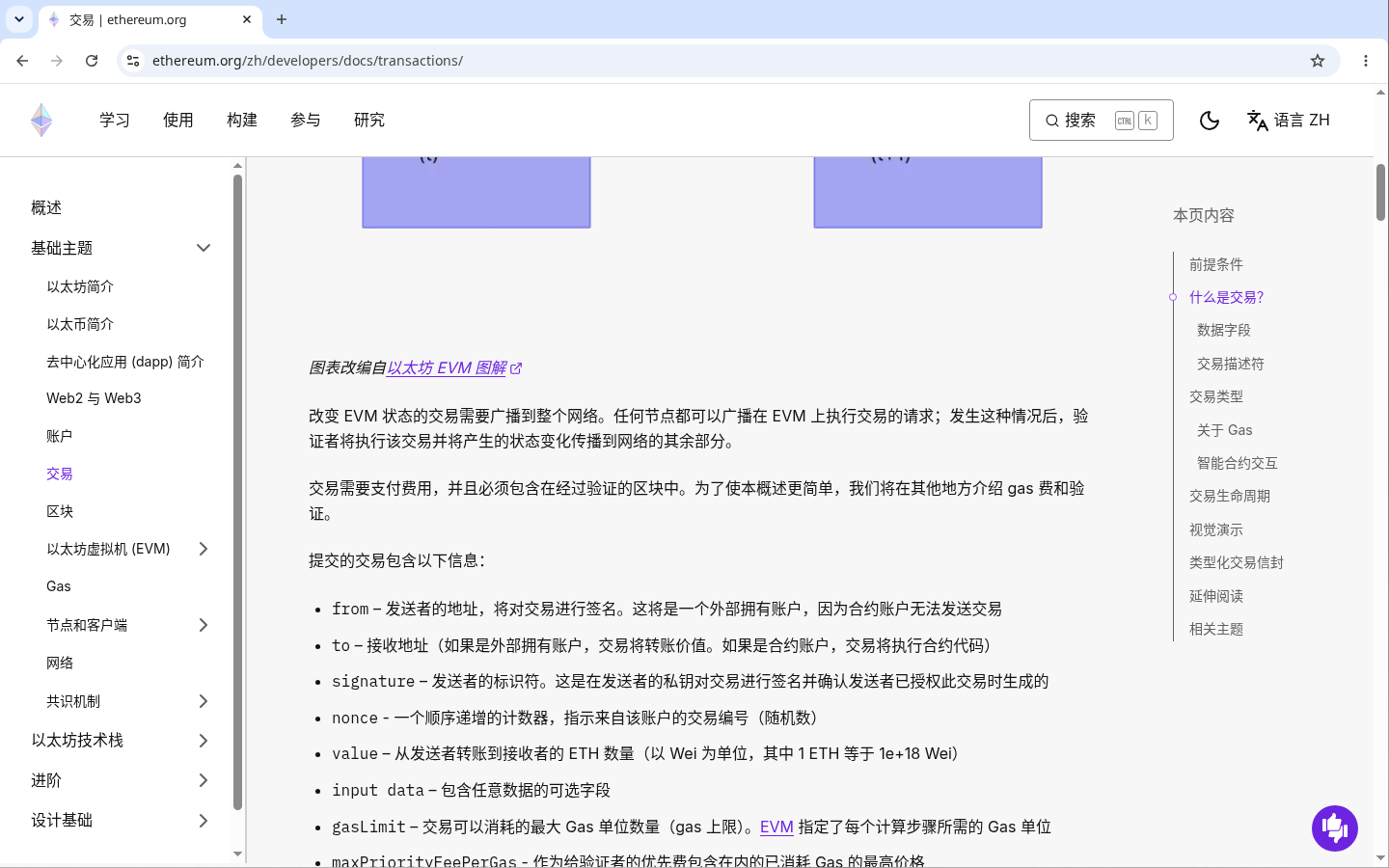This screenshot has height=868, width=1389.
Task: Close the 交易 | ethereum.org tab
Action: click(x=247, y=19)
